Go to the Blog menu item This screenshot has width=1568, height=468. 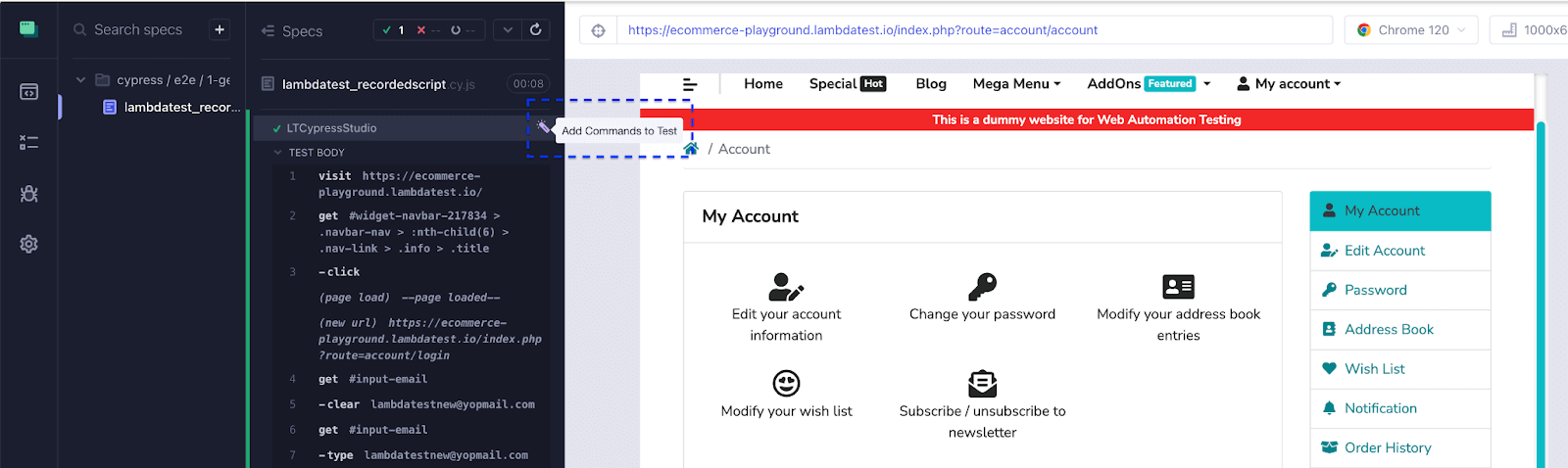931,84
